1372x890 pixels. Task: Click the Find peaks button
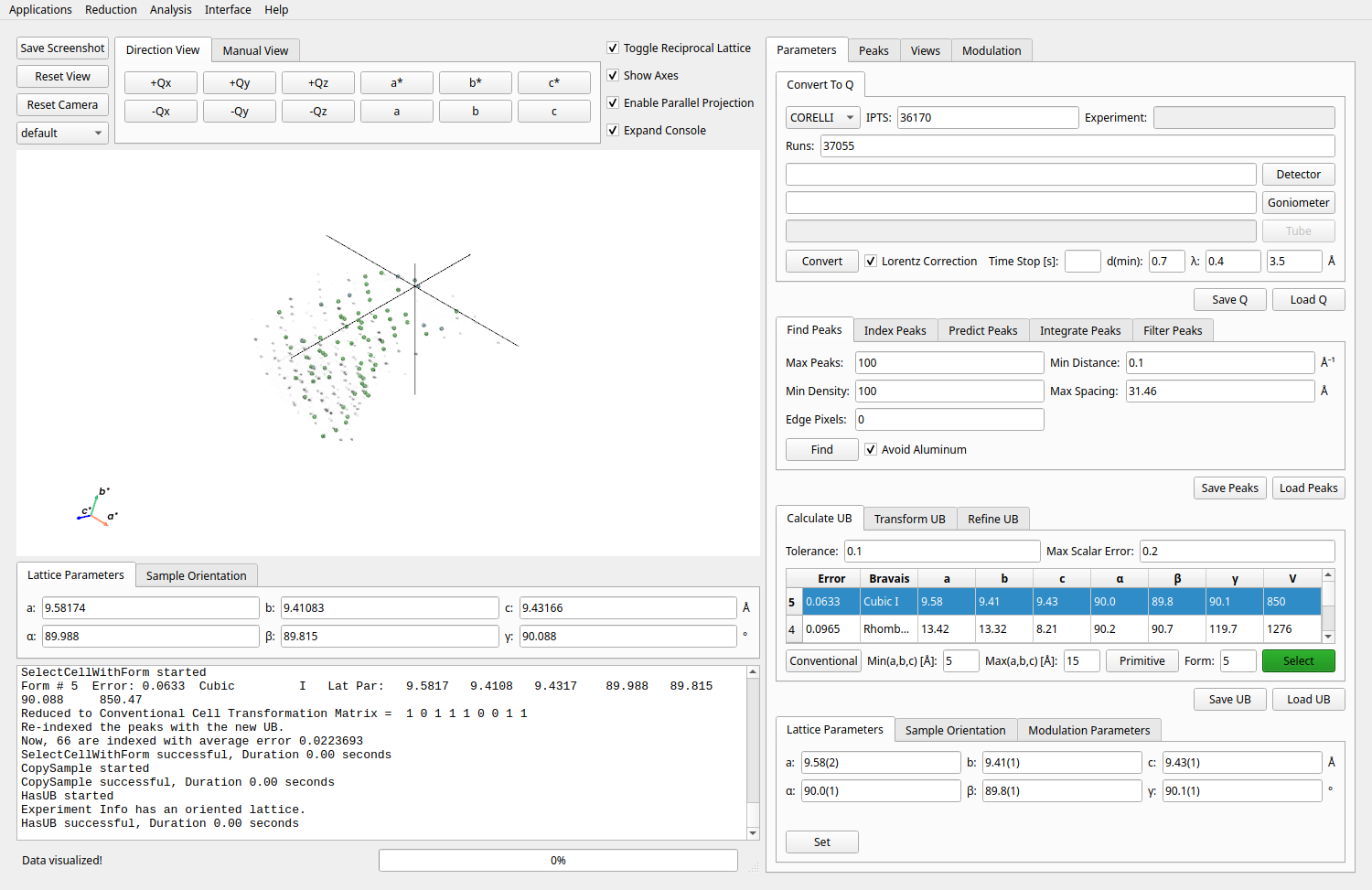click(822, 450)
